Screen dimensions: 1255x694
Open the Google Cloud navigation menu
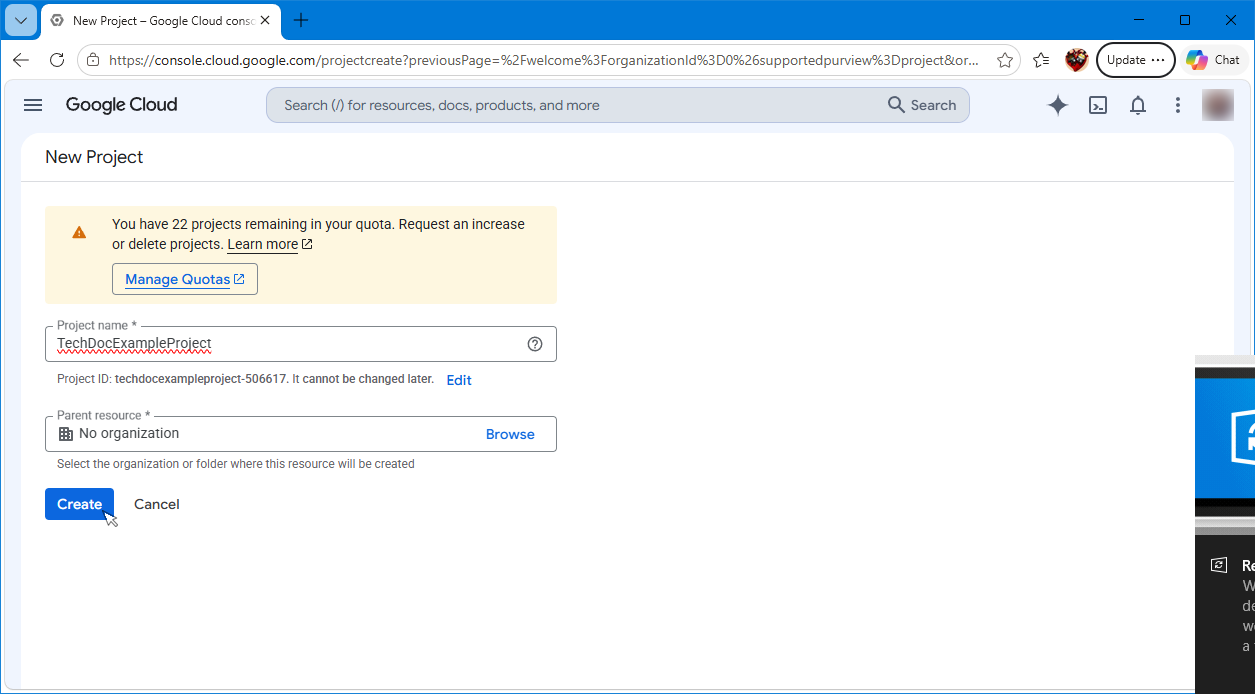[x=33, y=105]
